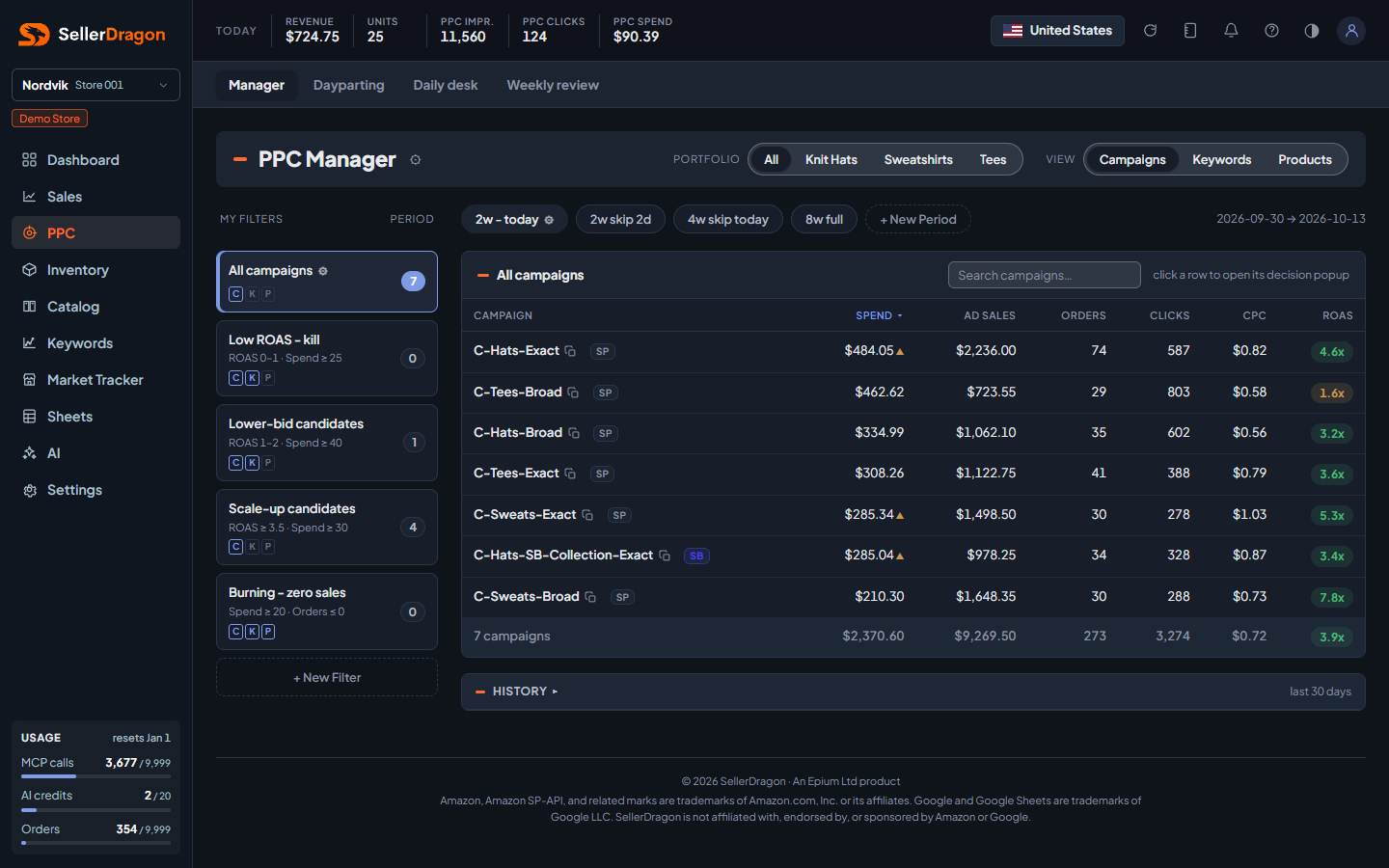Switch view to Keywords
This screenshot has width=1389, height=868.
coord(1222,160)
